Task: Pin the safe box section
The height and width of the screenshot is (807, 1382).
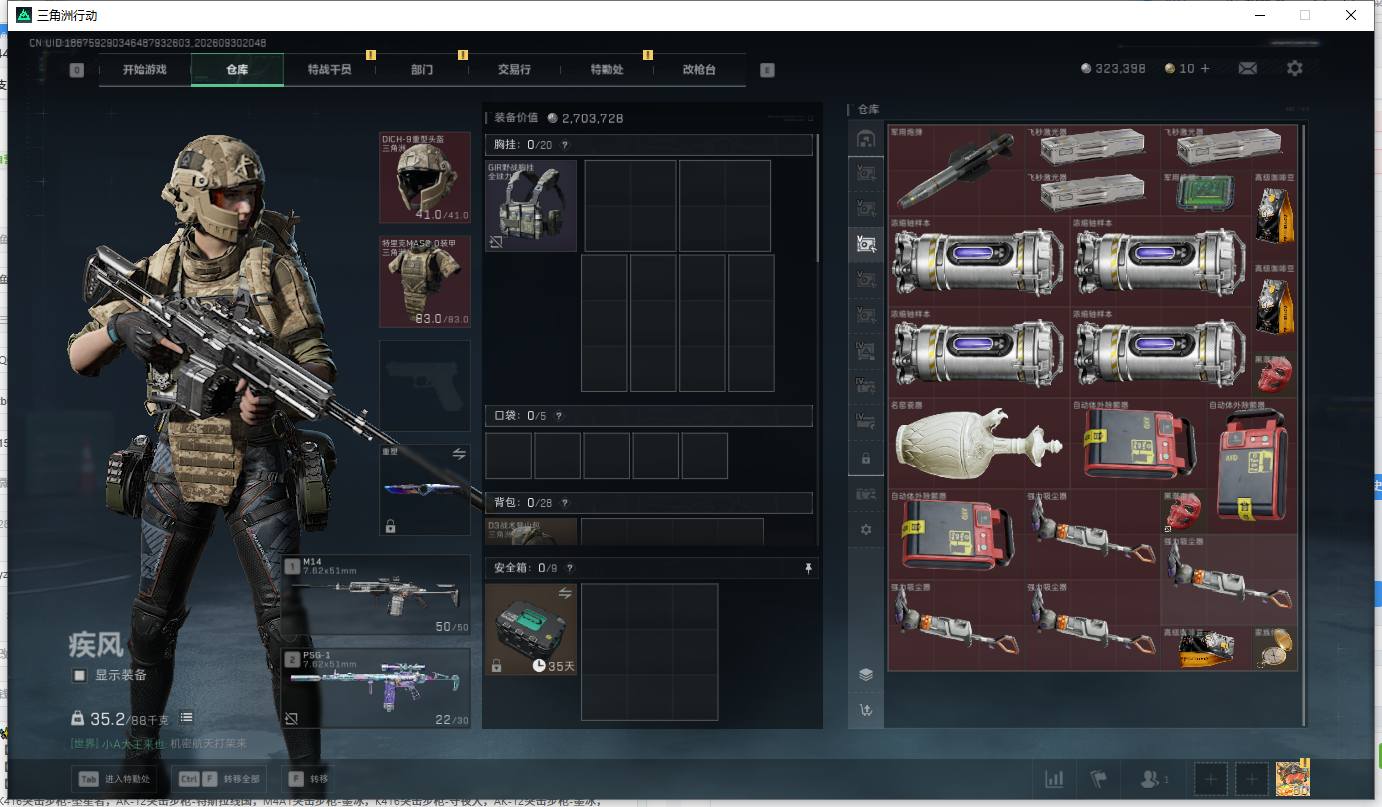Action: (809, 568)
